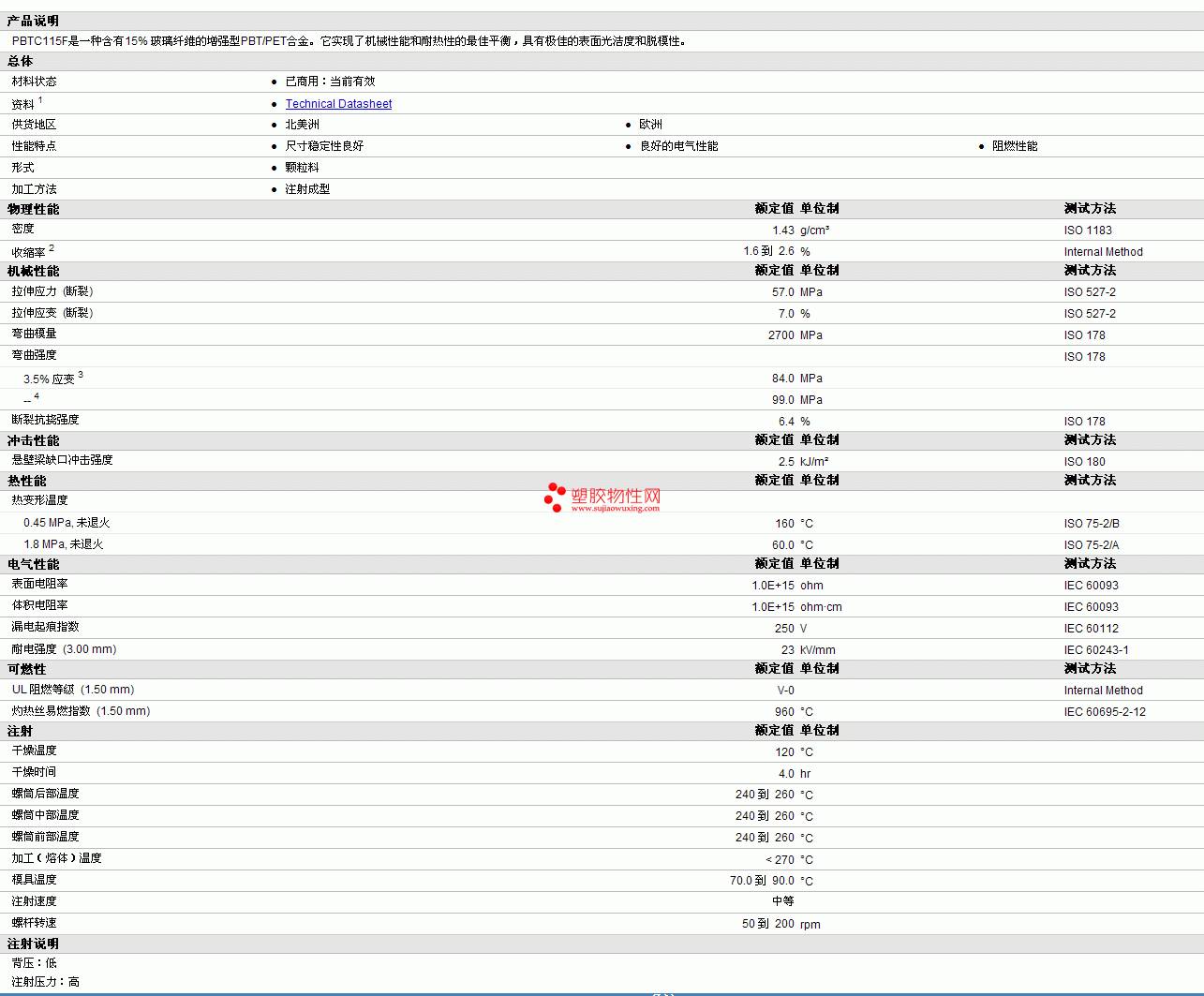Click the 注射压力：高 note
This screenshot has width=1204, height=996.
pos(45,982)
